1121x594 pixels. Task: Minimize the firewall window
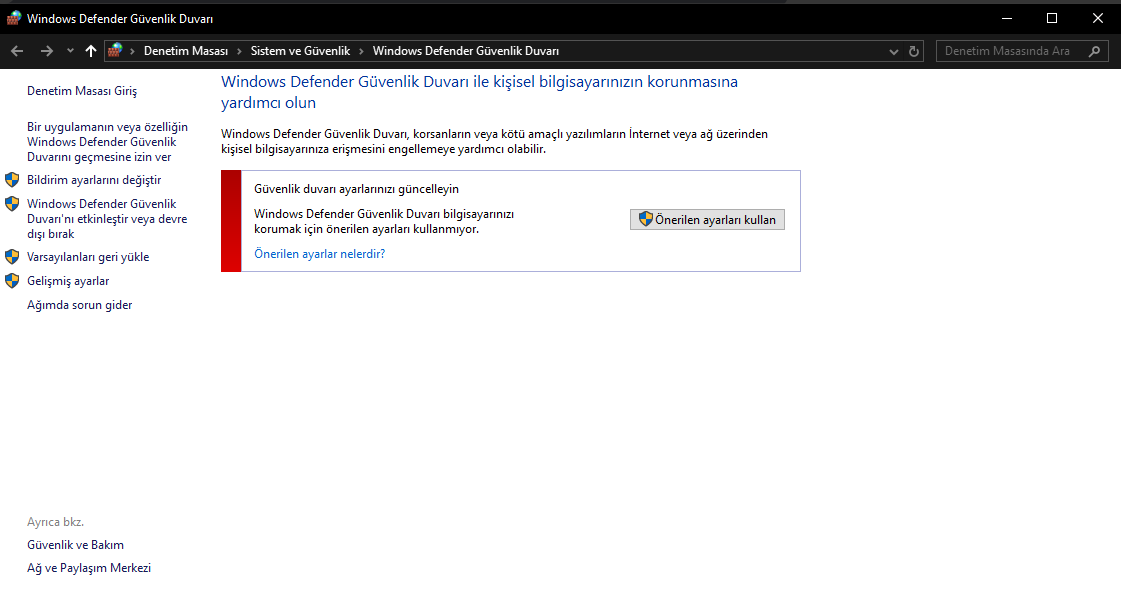[x=1007, y=18]
